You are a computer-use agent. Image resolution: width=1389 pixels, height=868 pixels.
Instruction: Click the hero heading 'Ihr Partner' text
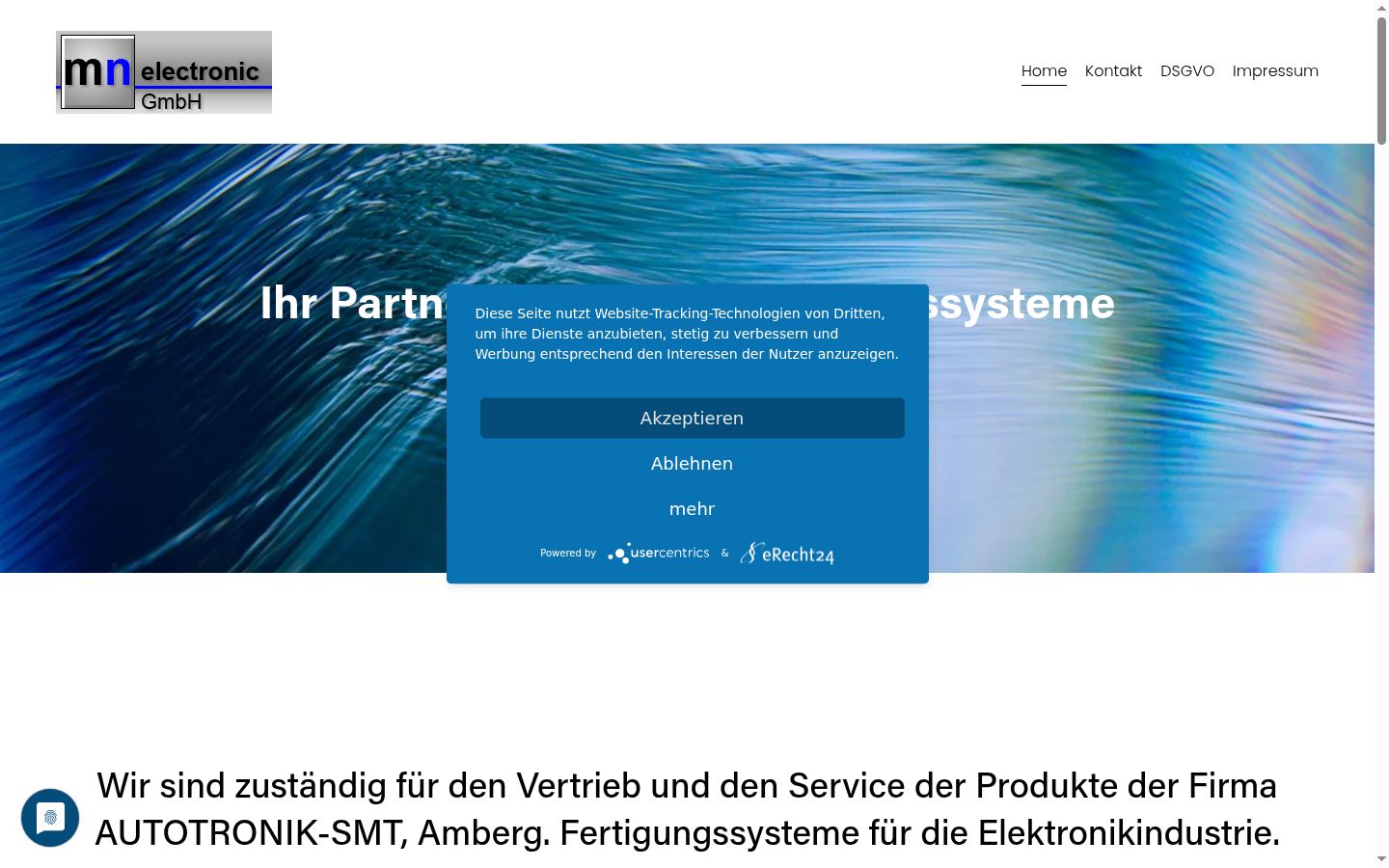353,303
